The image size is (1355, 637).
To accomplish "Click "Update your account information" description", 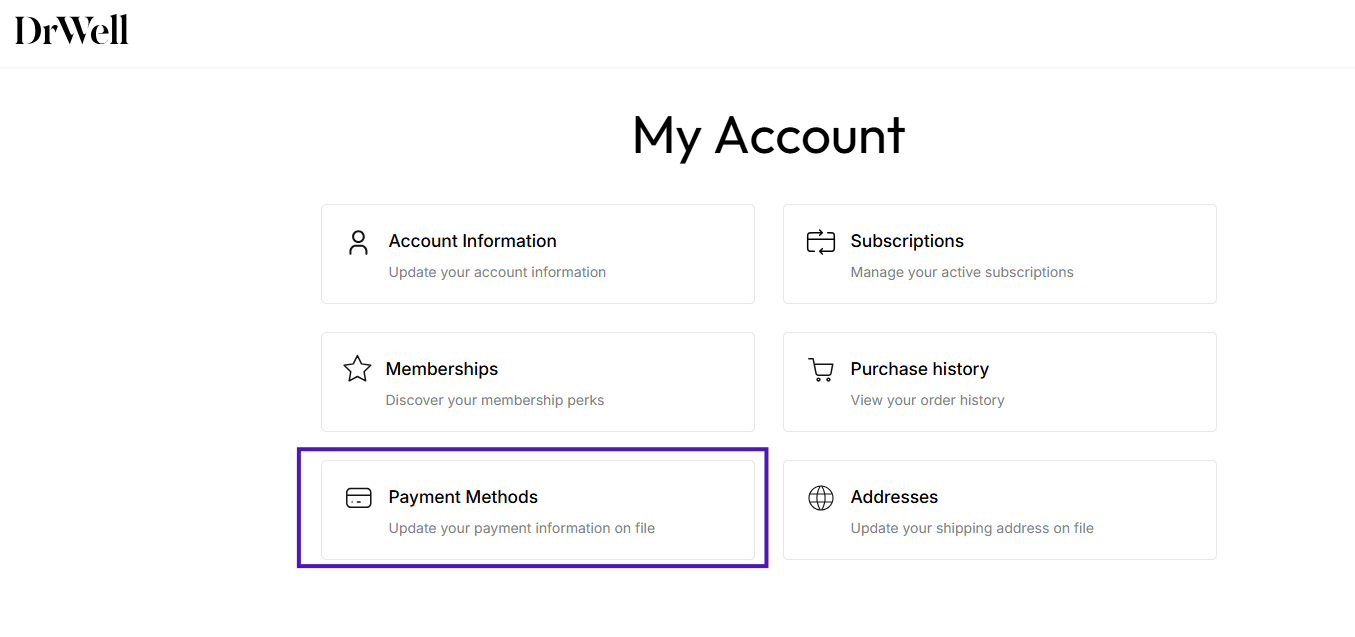I will (x=497, y=272).
